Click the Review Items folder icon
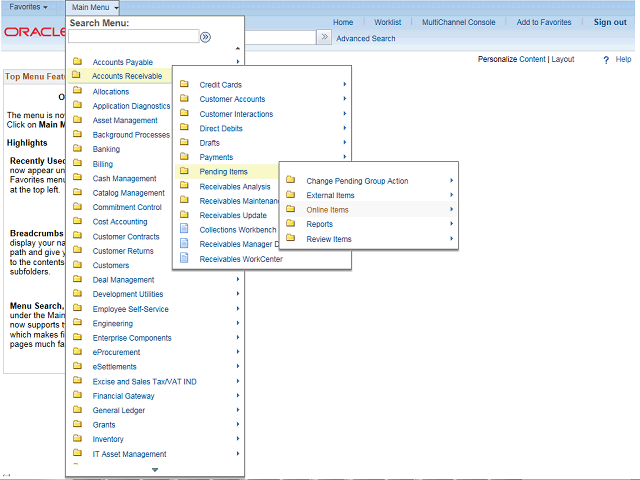This screenshot has height=480, width=640. click(291, 239)
